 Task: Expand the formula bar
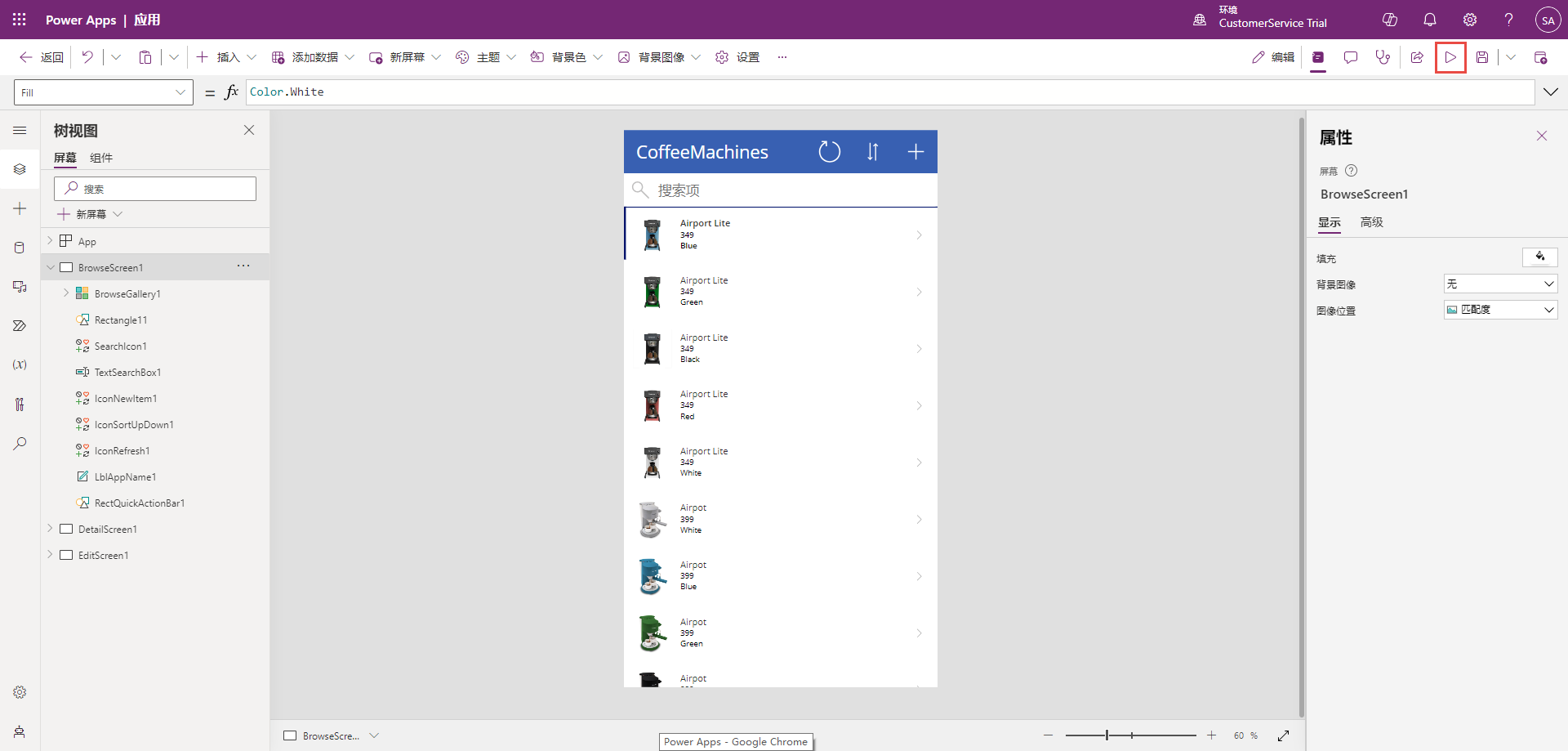click(x=1550, y=92)
